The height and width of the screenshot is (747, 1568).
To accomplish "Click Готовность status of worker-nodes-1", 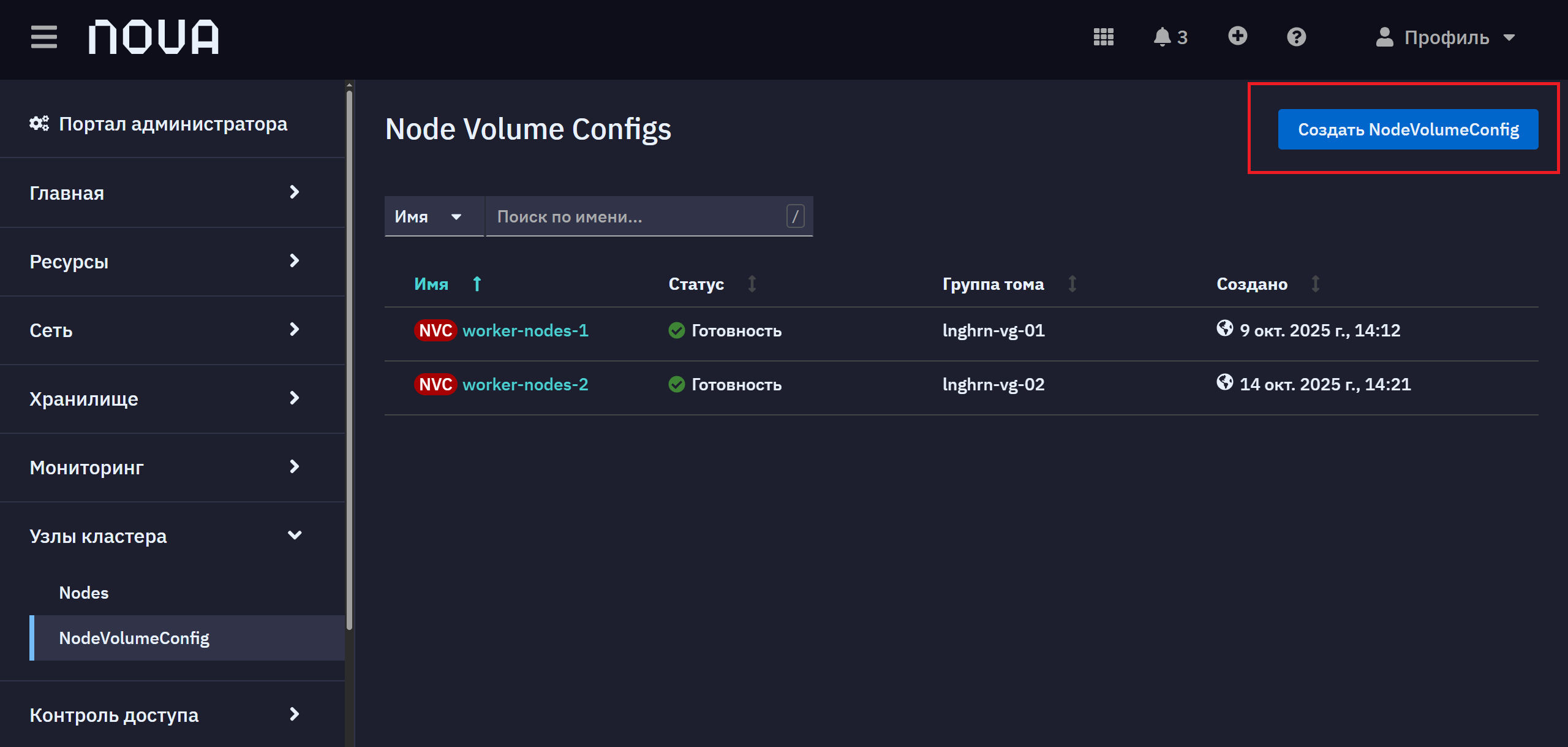I will 737,331.
